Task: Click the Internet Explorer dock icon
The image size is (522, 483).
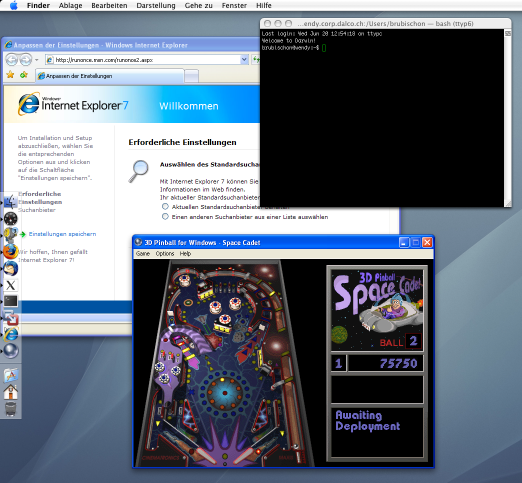Action: tap(11, 334)
